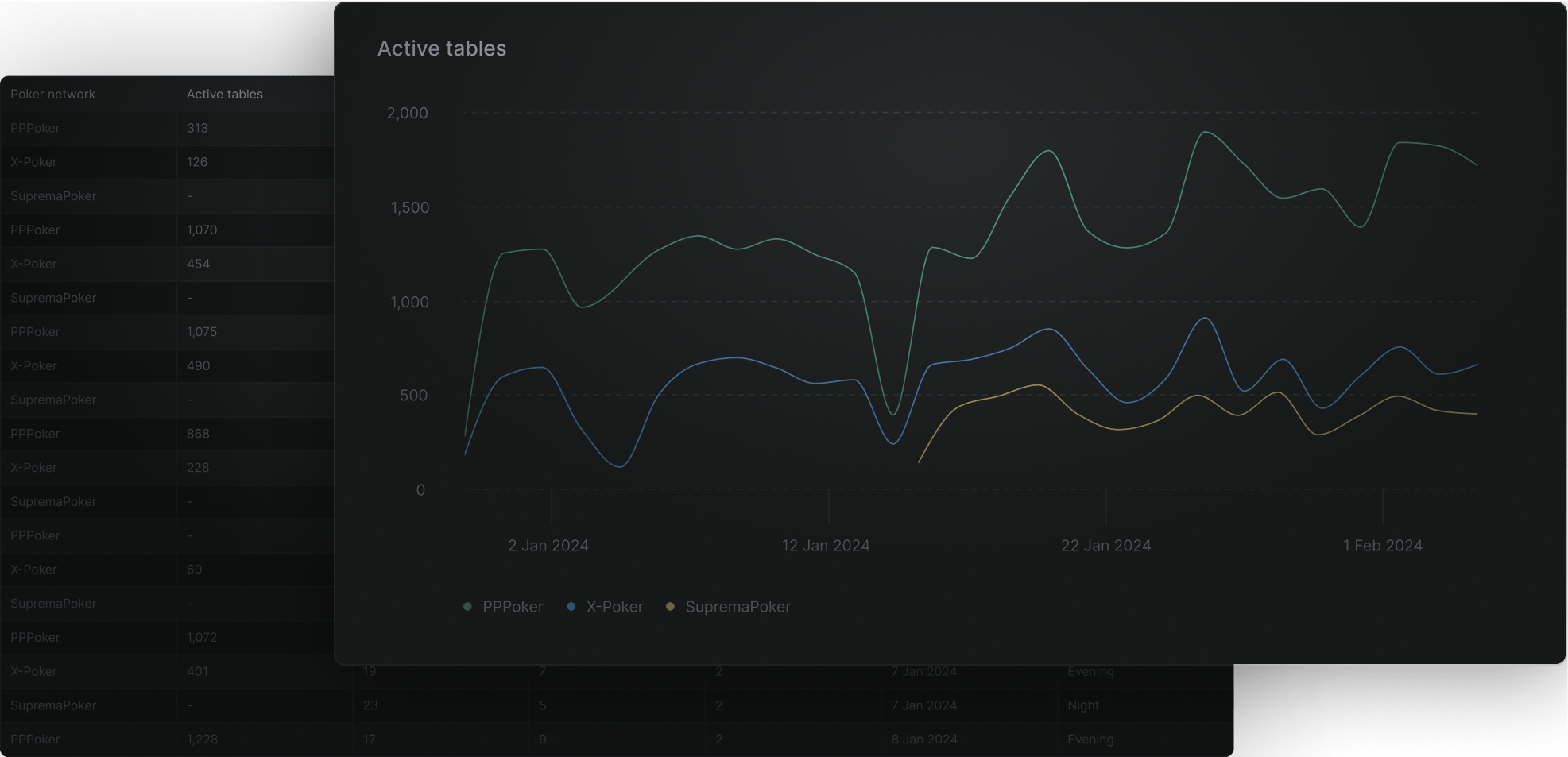Select 'Evening' in the 7 Jan 2024 row
1568x757 pixels.
(1090, 672)
